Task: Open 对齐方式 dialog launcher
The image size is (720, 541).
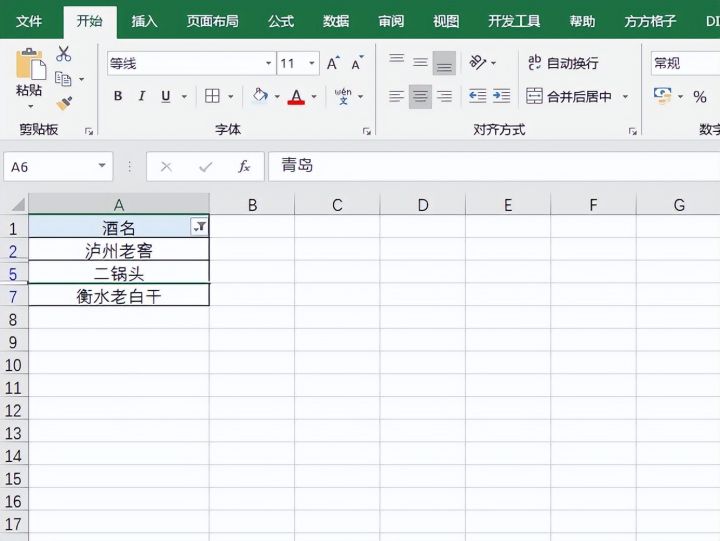Action: [x=633, y=132]
